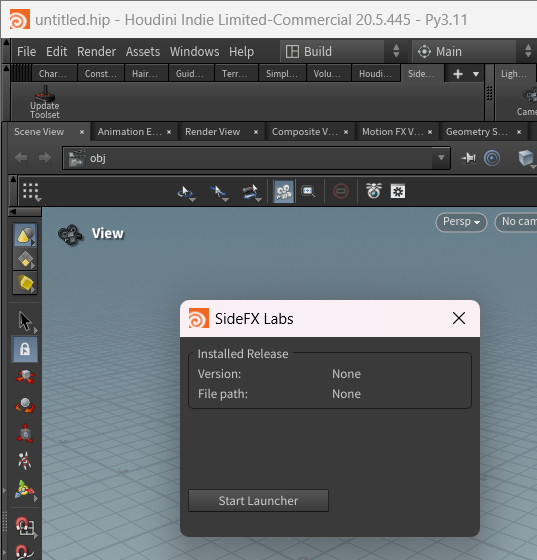Toggle the camera view tool button

pyautogui.click(x=284, y=192)
